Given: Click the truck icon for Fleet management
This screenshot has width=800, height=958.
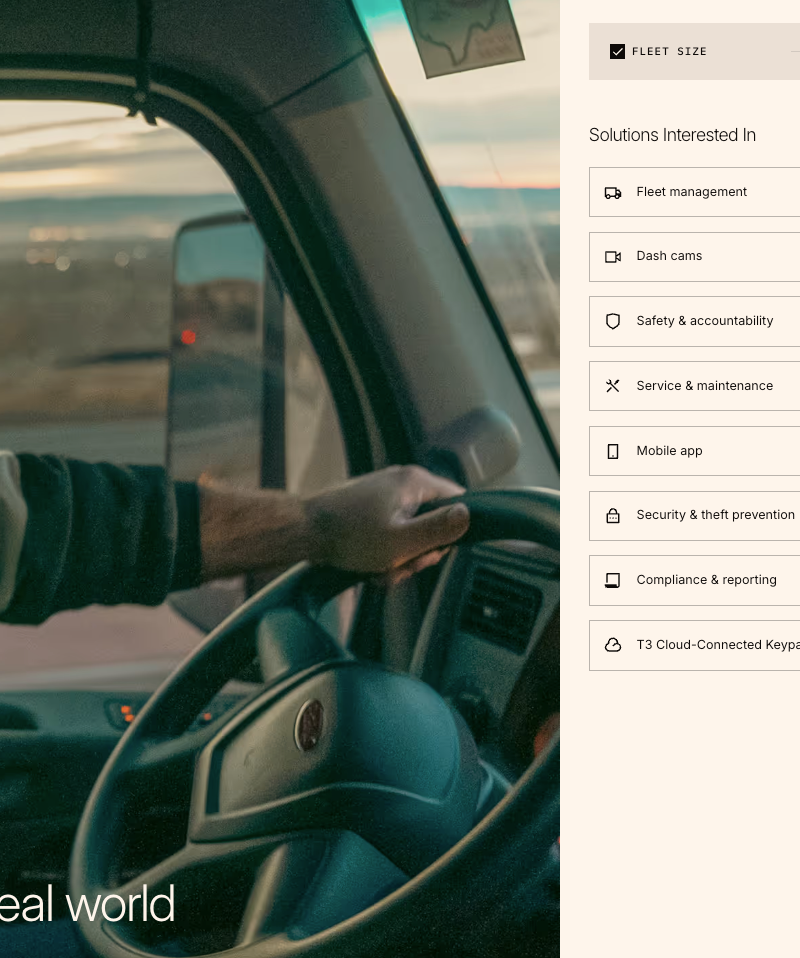Looking at the screenshot, I should (x=612, y=193).
